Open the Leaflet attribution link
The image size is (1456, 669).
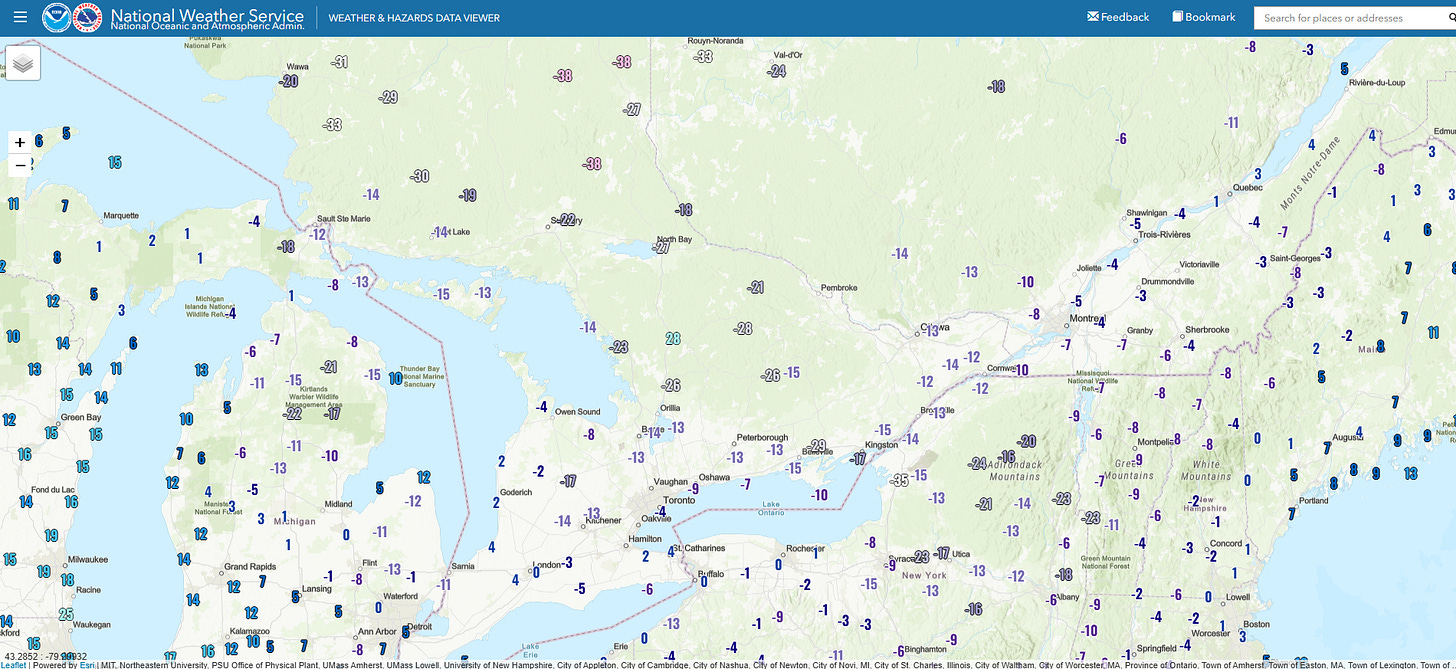13,664
